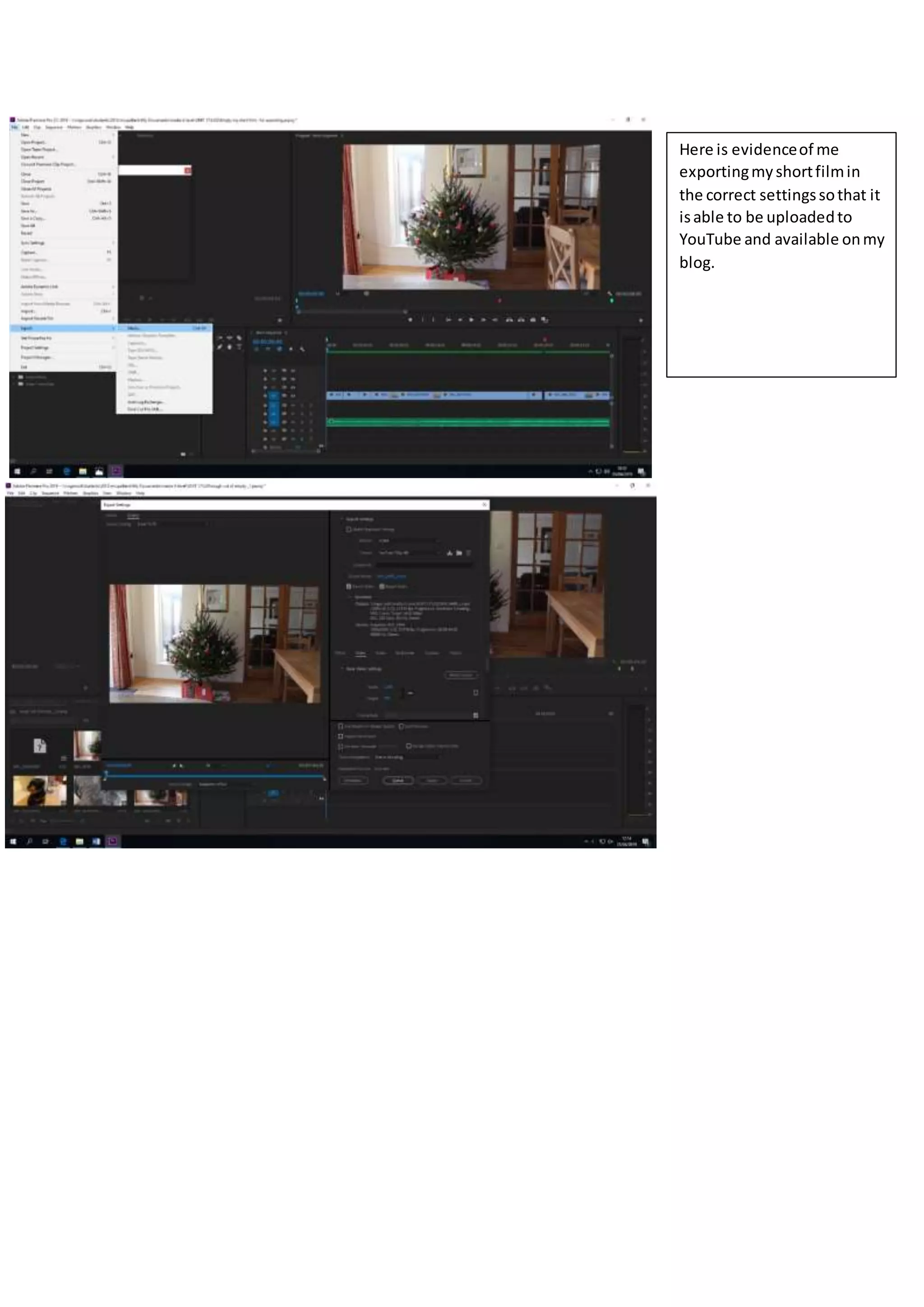
Task: Open the Sequence menu in top screenshot
Action: point(54,128)
